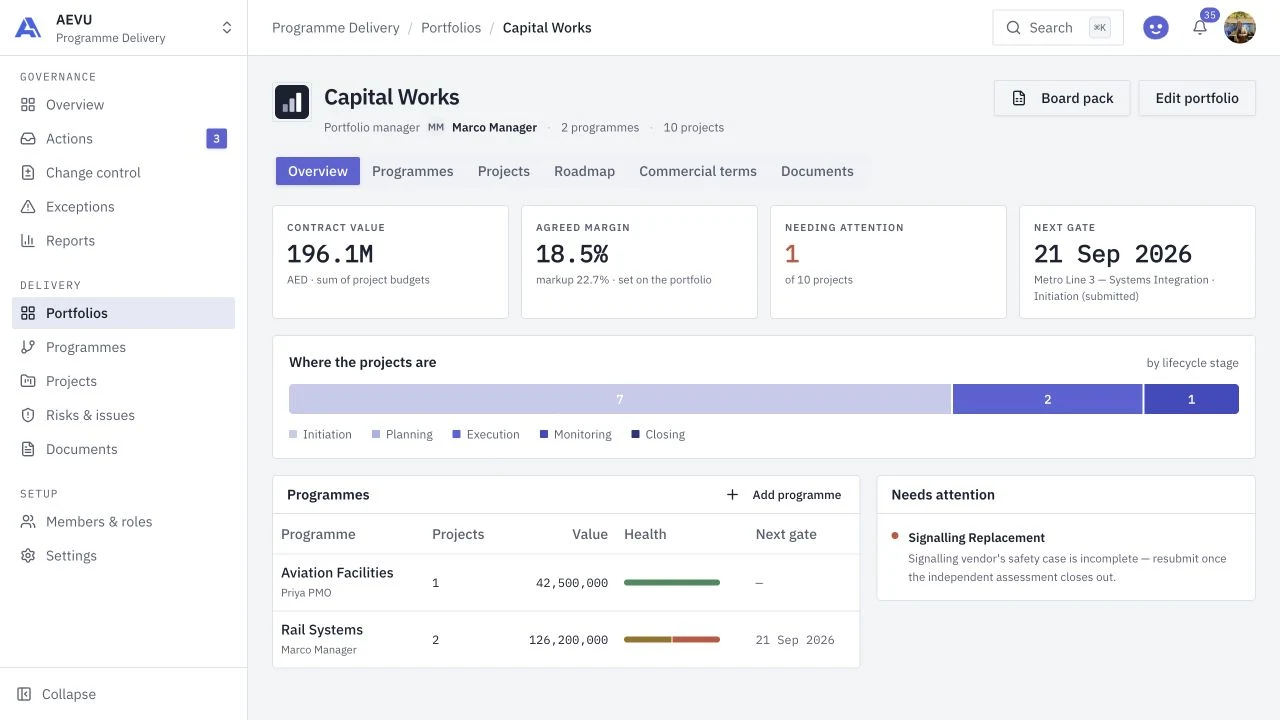Click the Settings gear icon
This screenshot has width=1280, height=720.
tap(28, 556)
